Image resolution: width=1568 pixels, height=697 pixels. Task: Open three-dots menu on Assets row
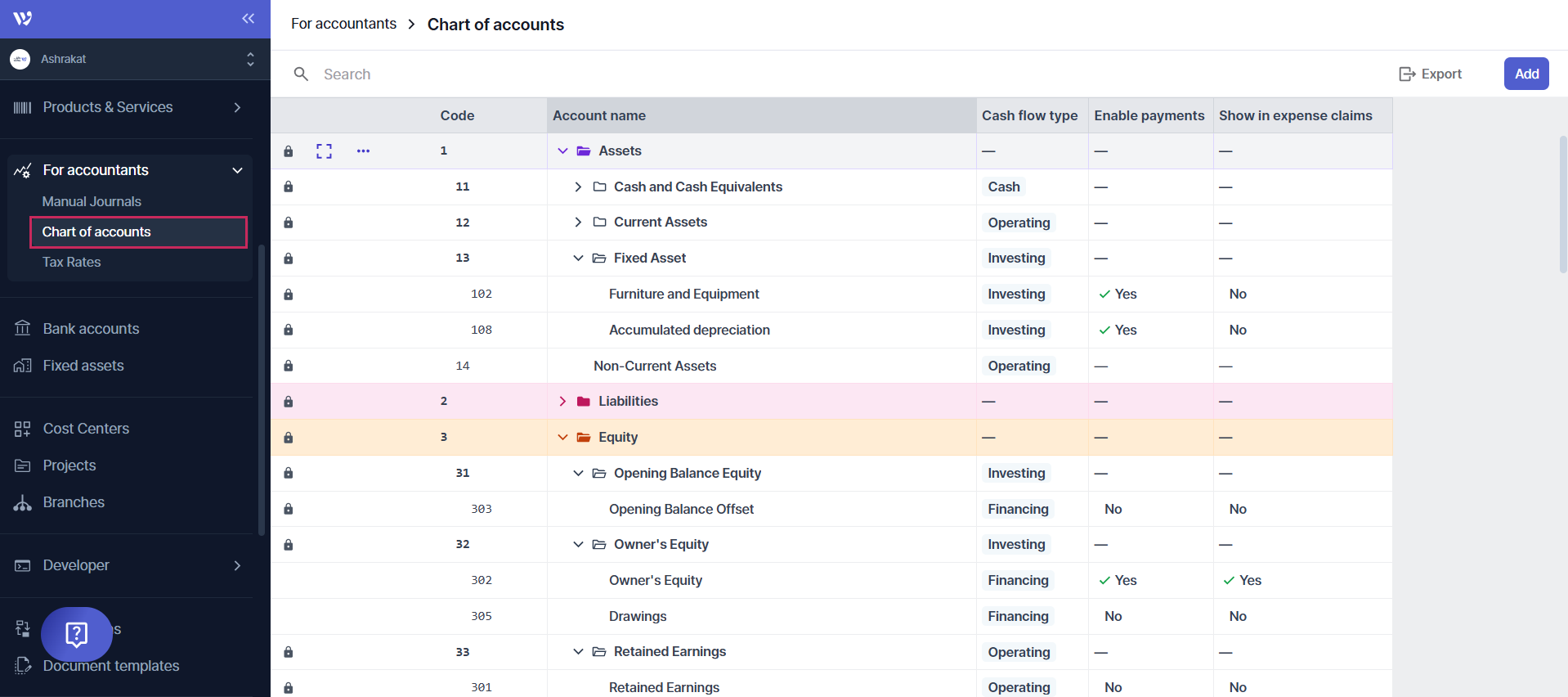click(x=363, y=151)
